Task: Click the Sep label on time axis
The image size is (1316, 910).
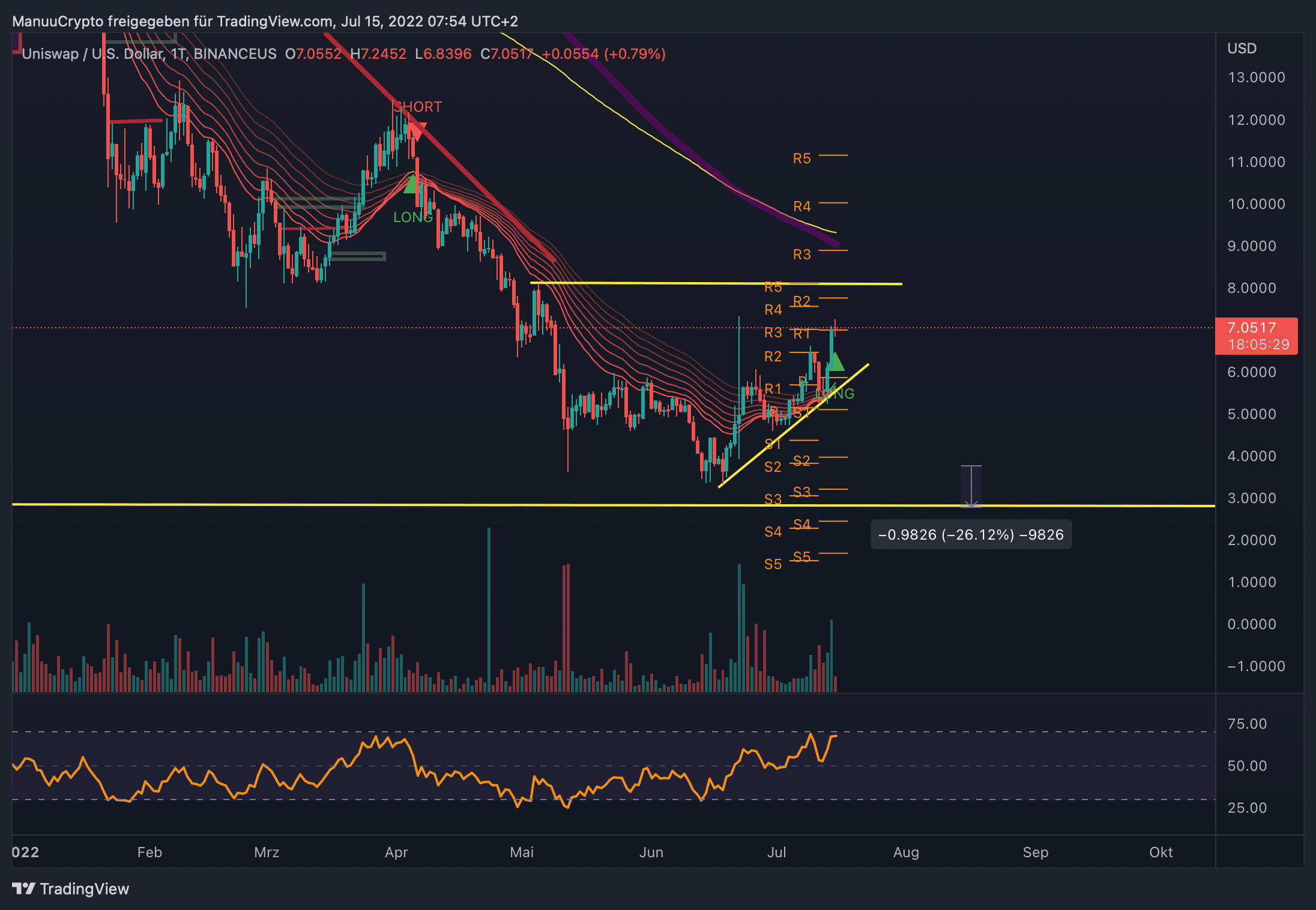Action: (1036, 852)
